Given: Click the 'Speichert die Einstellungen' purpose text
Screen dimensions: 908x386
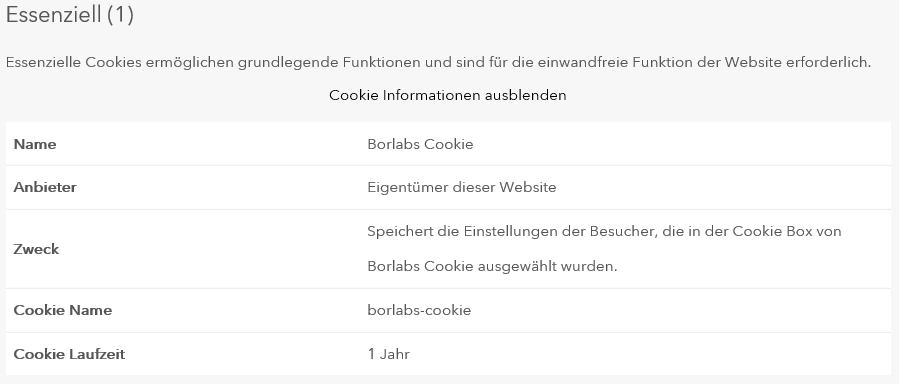Looking at the screenshot, I should [462, 231].
